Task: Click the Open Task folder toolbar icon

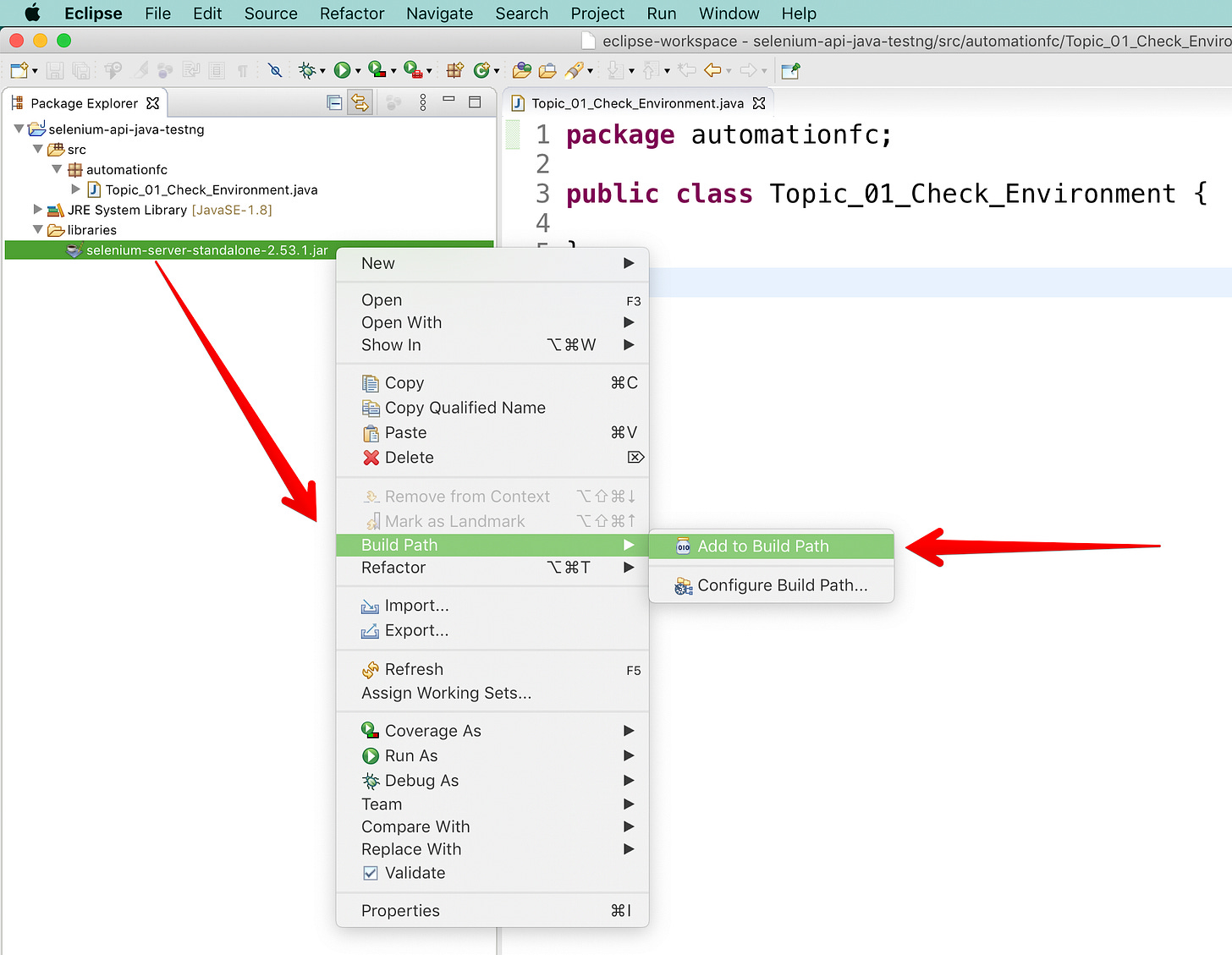Action: tap(547, 71)
